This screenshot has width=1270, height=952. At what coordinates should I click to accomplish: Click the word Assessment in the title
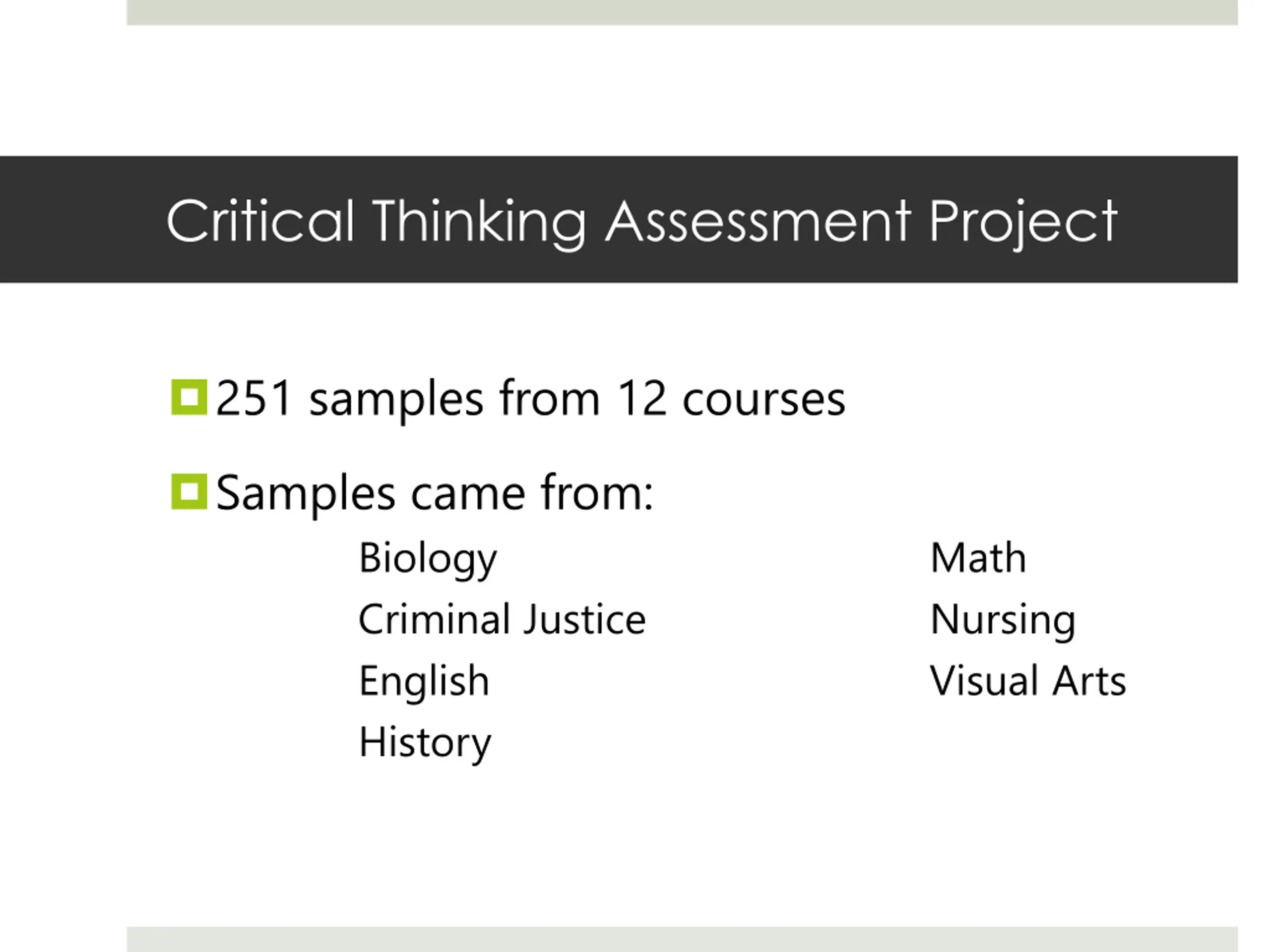pos(759,222)
